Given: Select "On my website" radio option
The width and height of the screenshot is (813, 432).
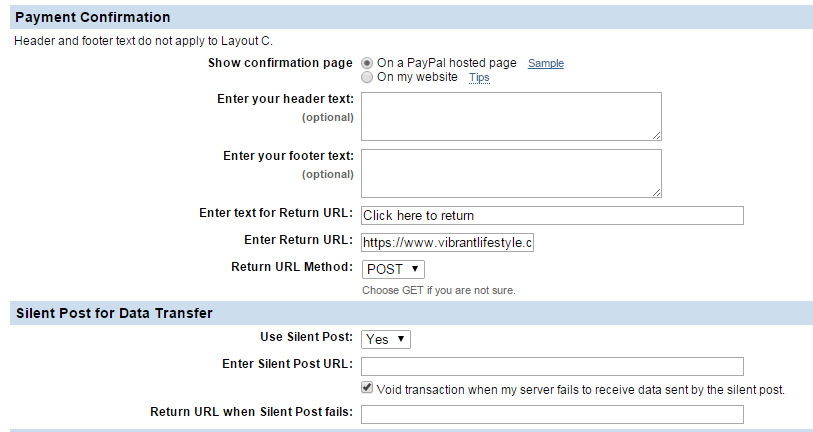Looking at the screenshot, I should click(x=367, y=77).
